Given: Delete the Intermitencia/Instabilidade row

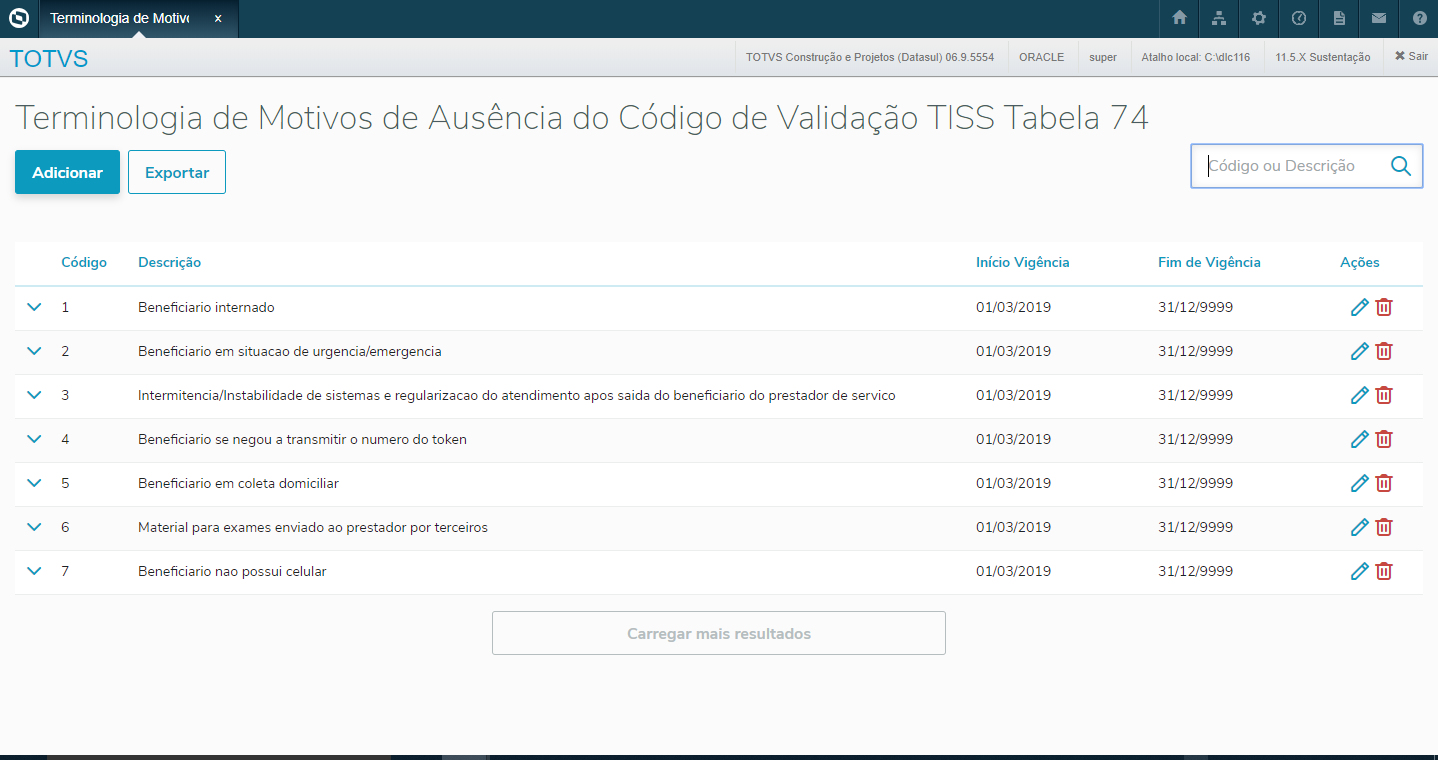Looking at the screenshot, I should click(1384, 395).
